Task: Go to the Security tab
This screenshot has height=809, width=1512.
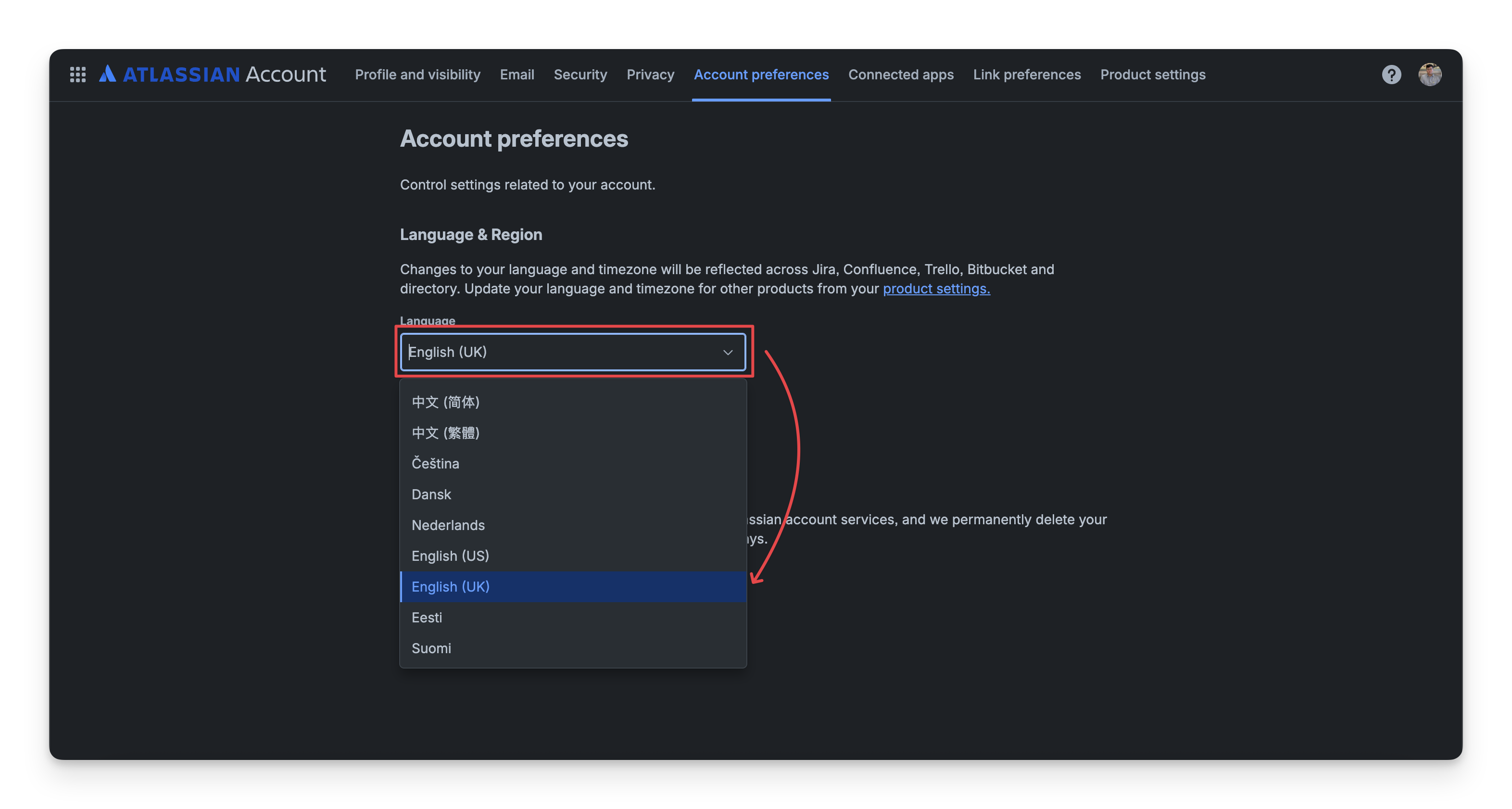Action: (580, 75)
